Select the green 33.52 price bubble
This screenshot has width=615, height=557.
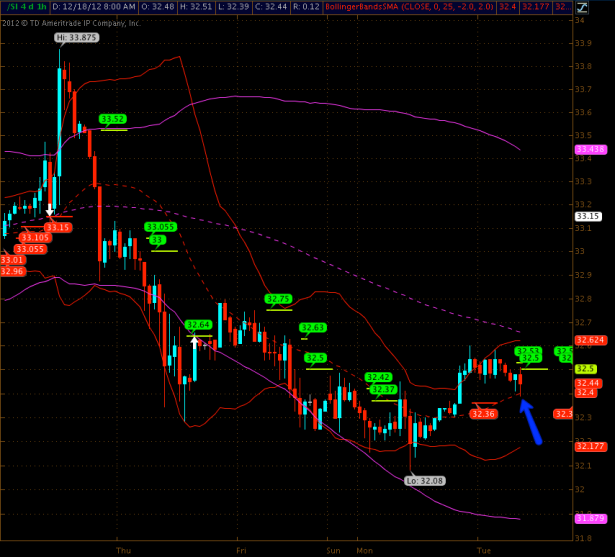click(x=113, y=119)
